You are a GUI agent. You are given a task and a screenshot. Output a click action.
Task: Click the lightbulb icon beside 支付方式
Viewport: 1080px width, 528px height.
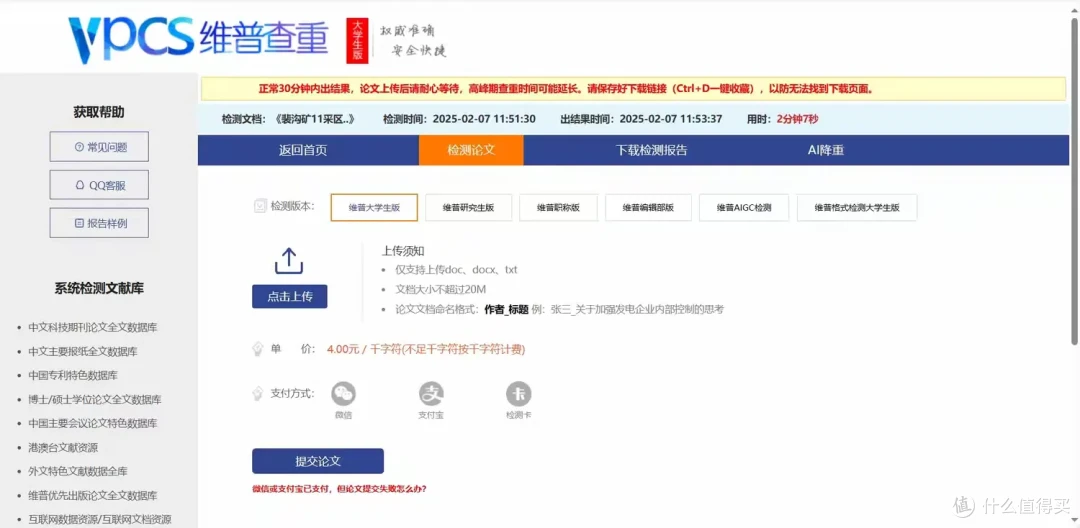(258, 393)
